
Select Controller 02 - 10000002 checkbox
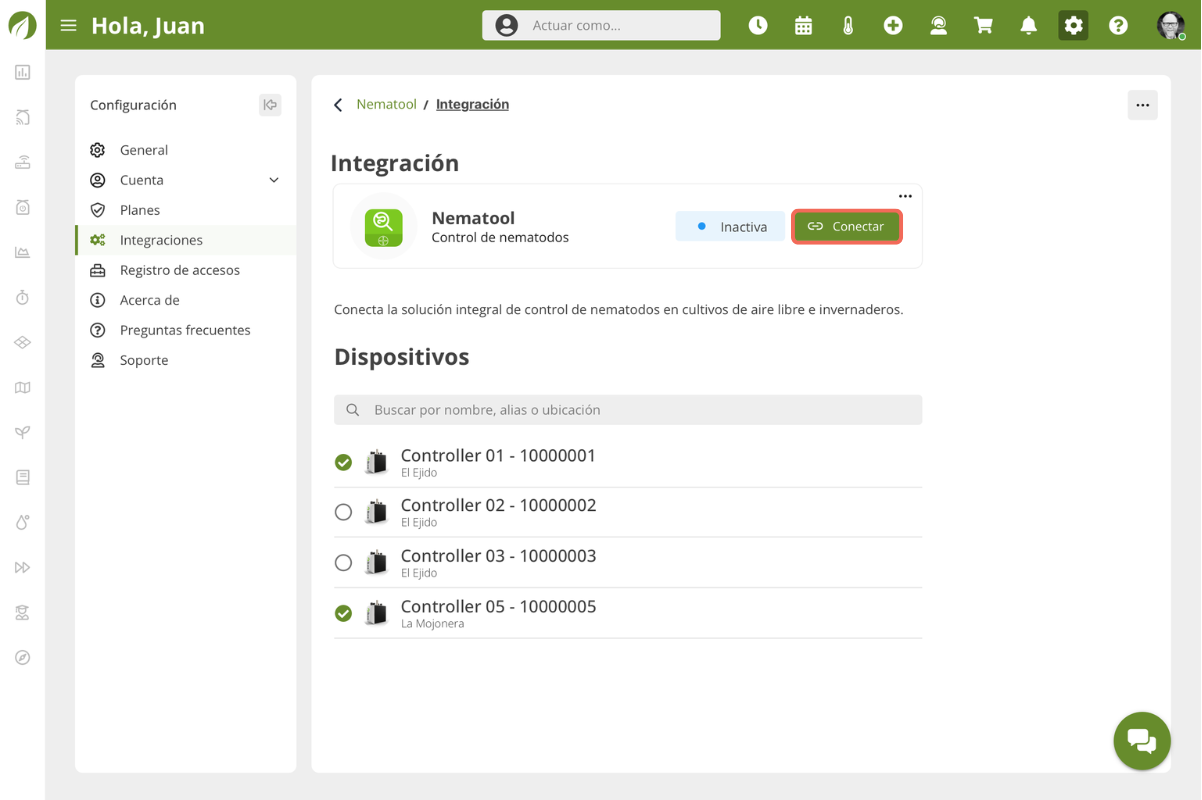pos(343,512)
